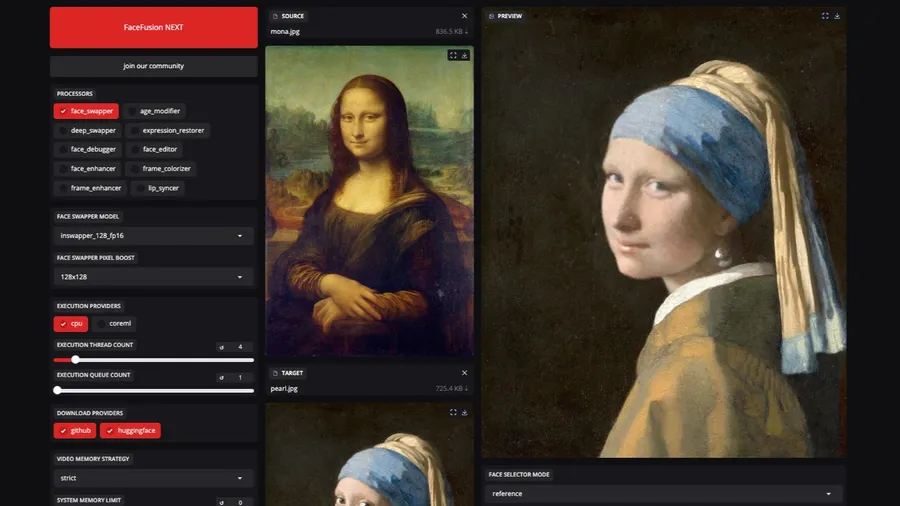Open the video memory strategy dropdown
The height and width of the screenshot is (506, 900).
point(155,478)
